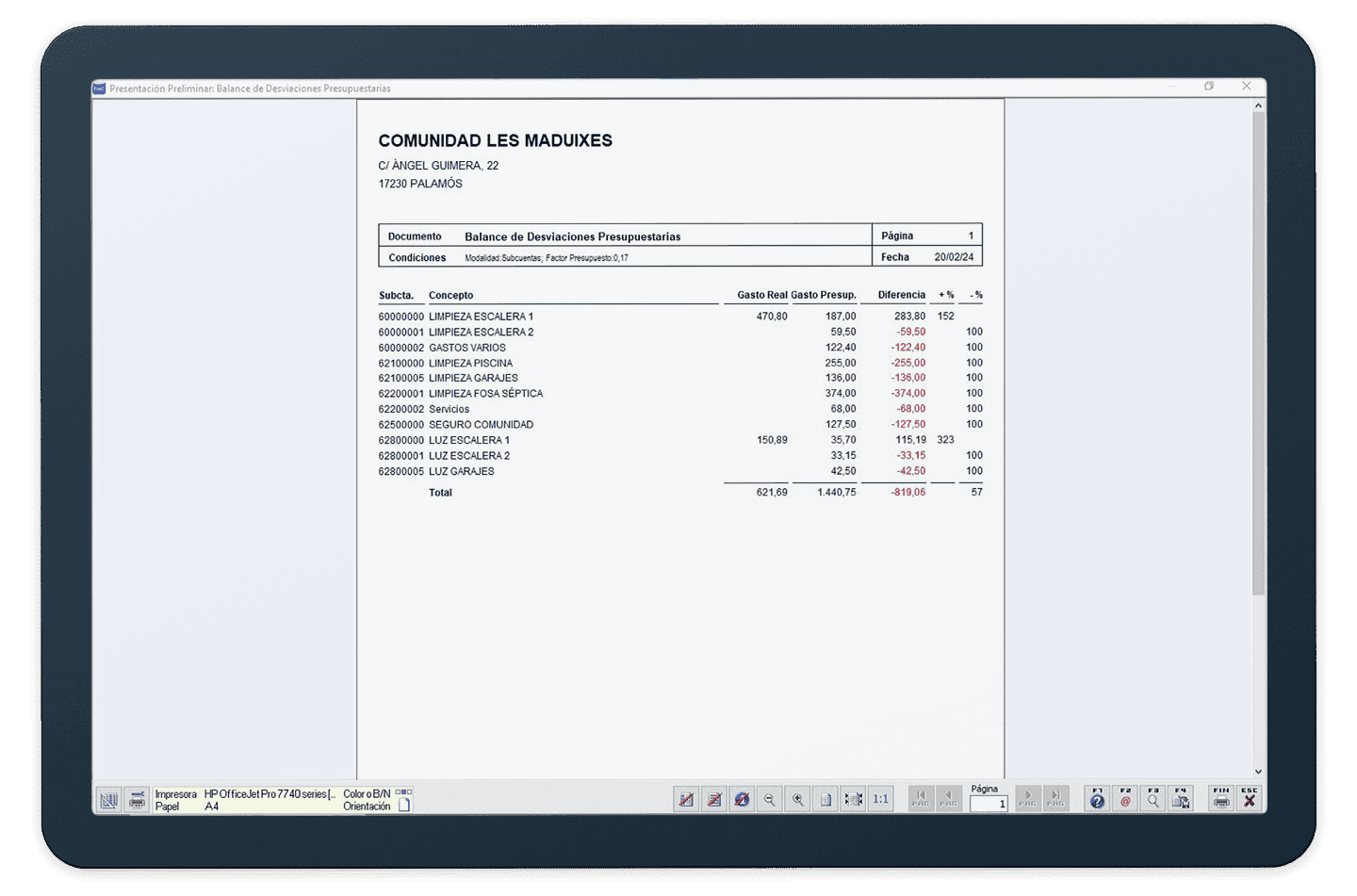Click the zoom in magnifier icon
Screen dimensions: 1357x896
pos(798,799)
